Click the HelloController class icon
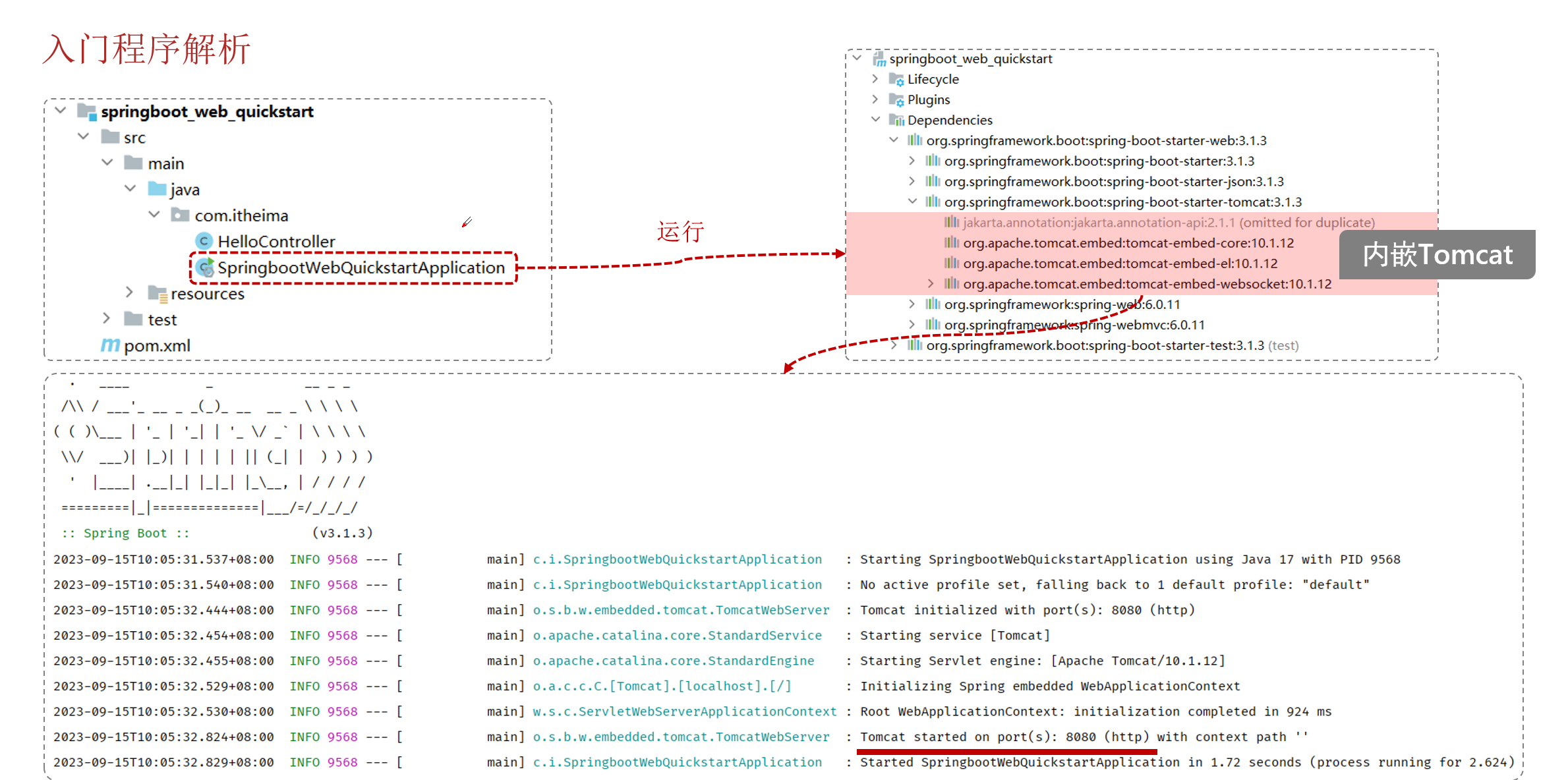 [x=204, y=241]
